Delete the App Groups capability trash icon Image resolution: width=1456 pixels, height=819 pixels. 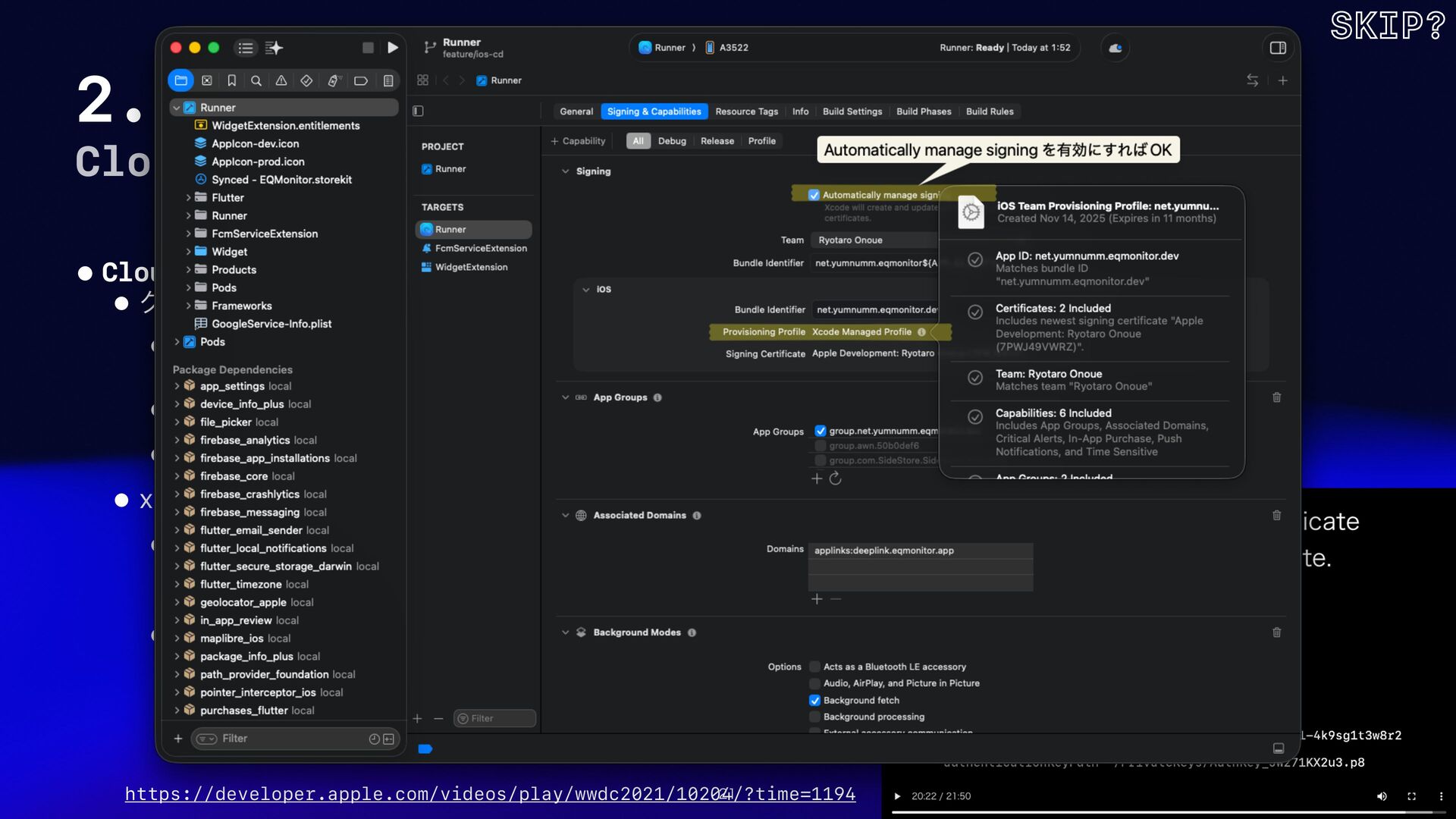(x=1276, y=397)
